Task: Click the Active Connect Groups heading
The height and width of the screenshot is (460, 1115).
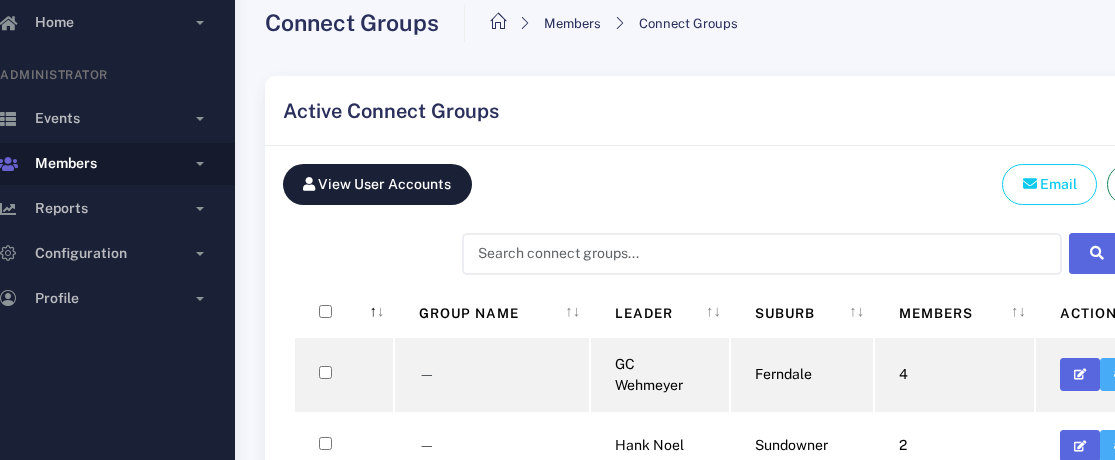Action: pos(391,112)
